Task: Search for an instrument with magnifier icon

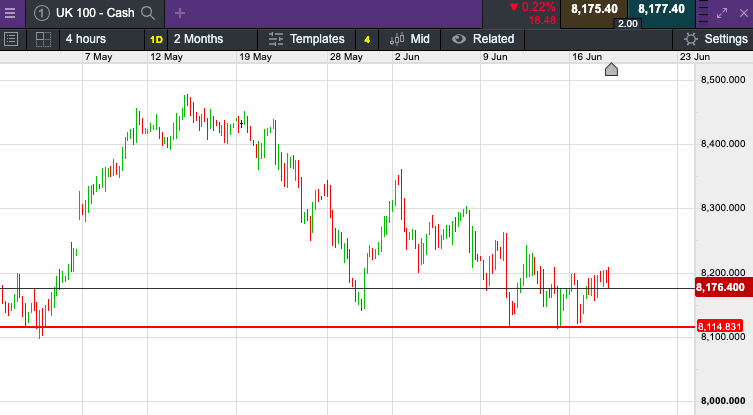Action: point(148,13)
